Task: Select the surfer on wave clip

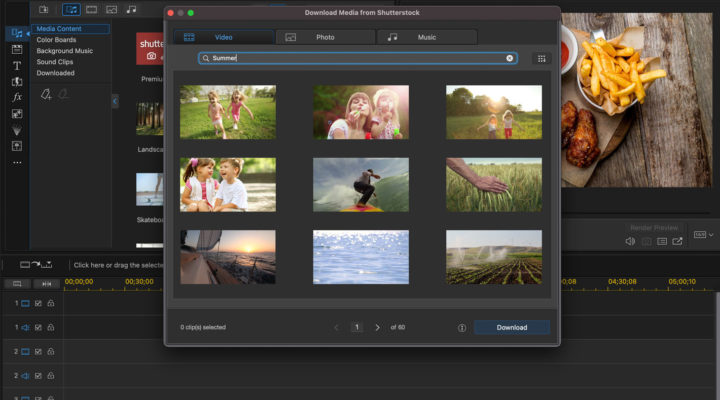Action: pyautogui.click(x=361, y=185)
